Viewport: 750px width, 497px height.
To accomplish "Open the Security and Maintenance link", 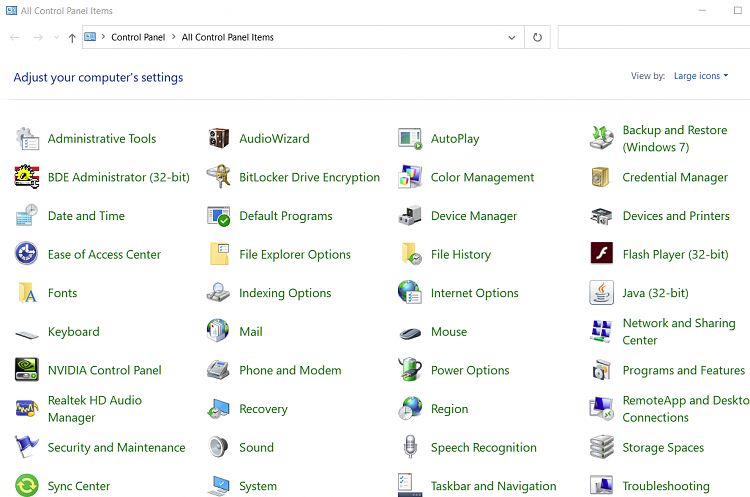I will click(x=116, y=447).
